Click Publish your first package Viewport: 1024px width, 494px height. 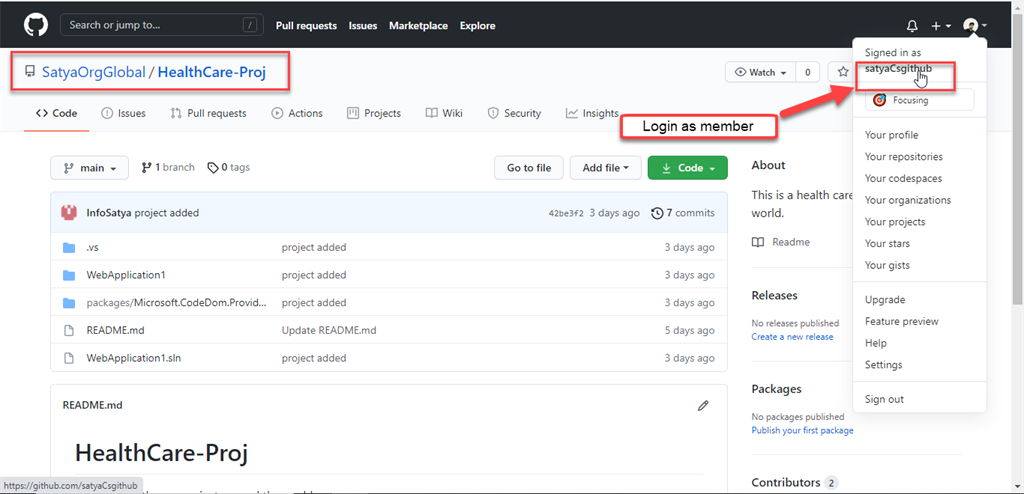[x=802, y=430]
